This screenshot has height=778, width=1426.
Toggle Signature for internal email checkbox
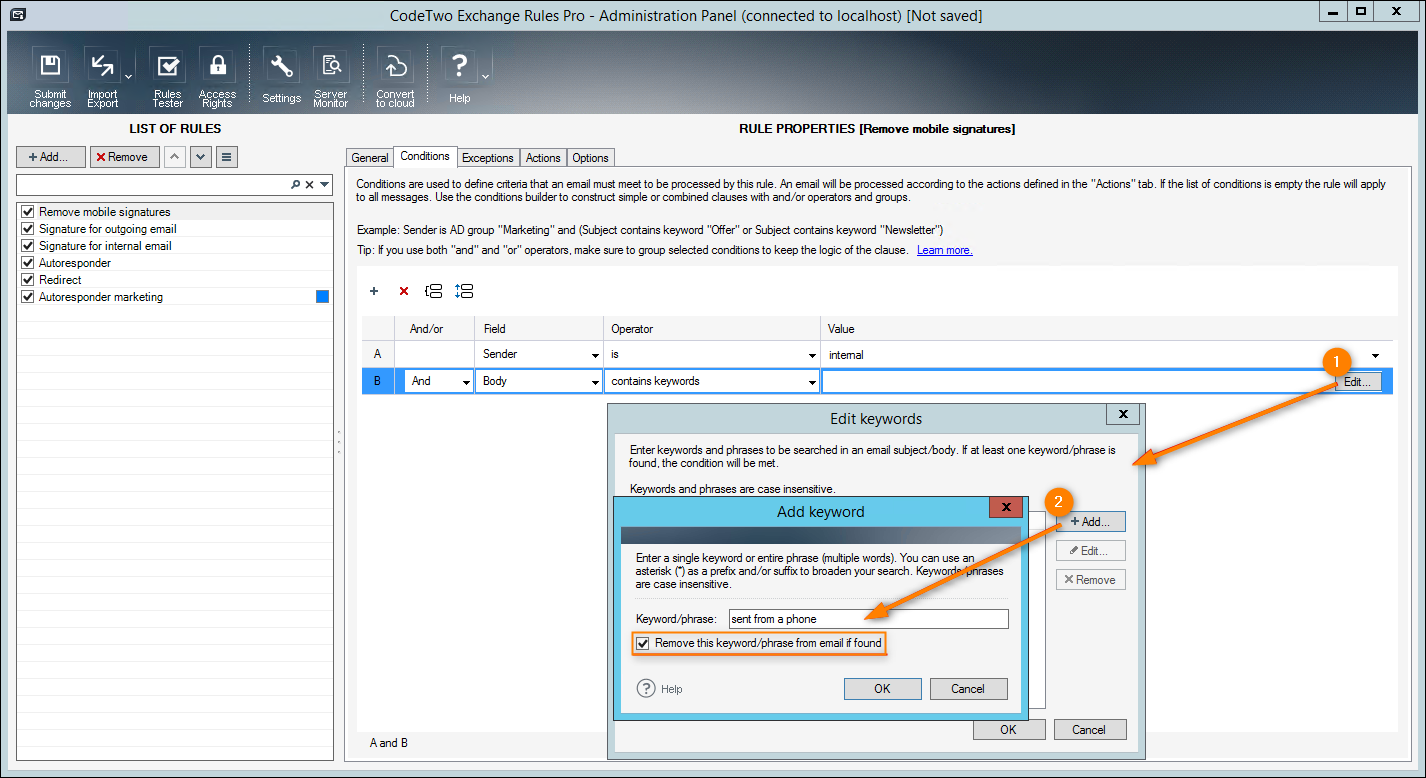tap(28, 246)
